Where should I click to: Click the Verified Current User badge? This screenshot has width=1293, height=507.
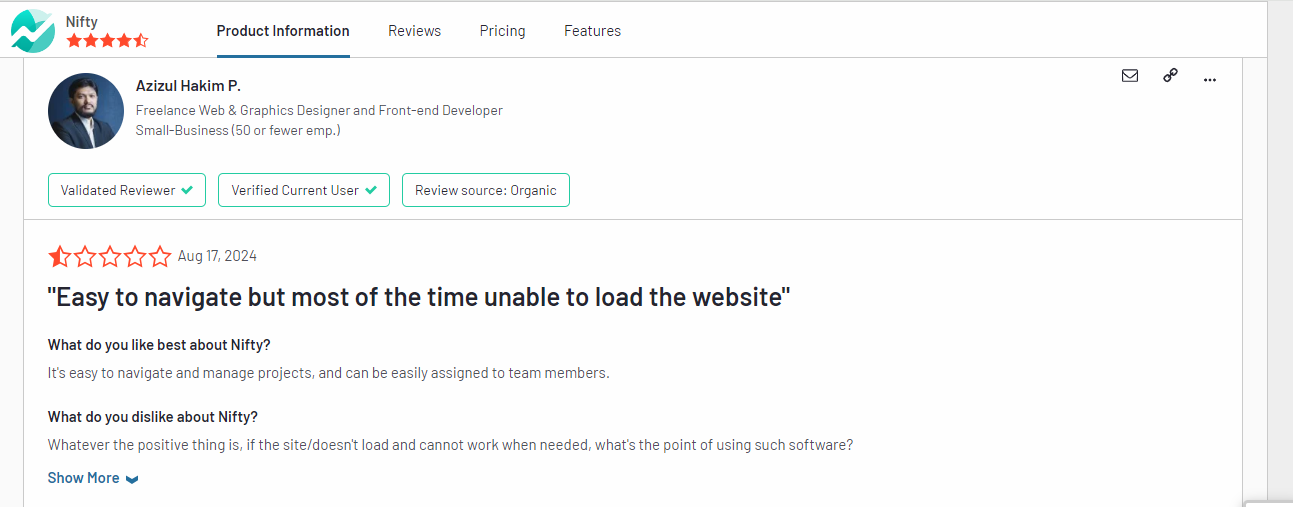pyautogui.click(x=304, y=190)
